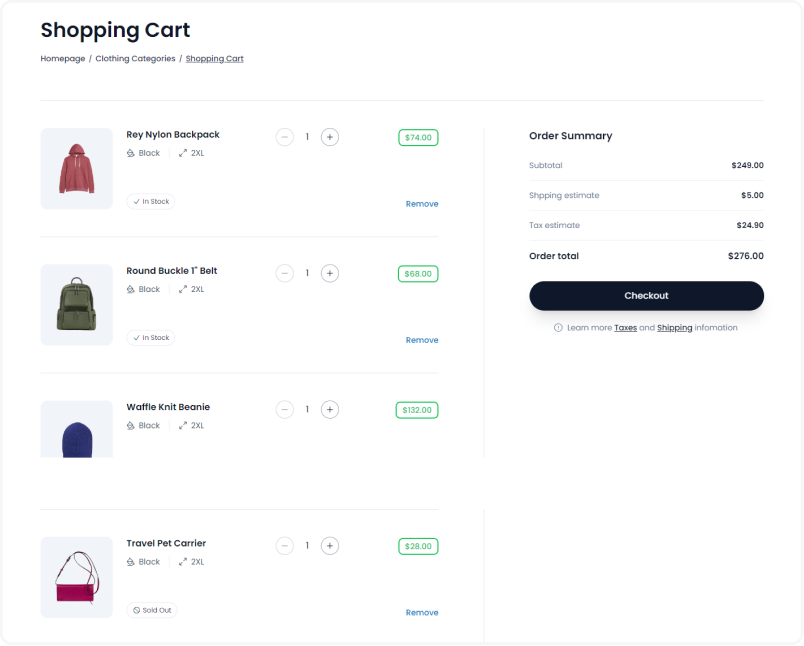Click the info icon beside Learn more
The width and height of the screenshot is (804, 646).
tap(558, 328)
